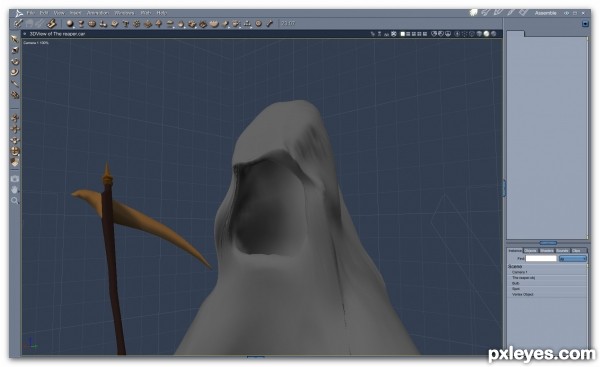Open the View menu

(59, 13)
